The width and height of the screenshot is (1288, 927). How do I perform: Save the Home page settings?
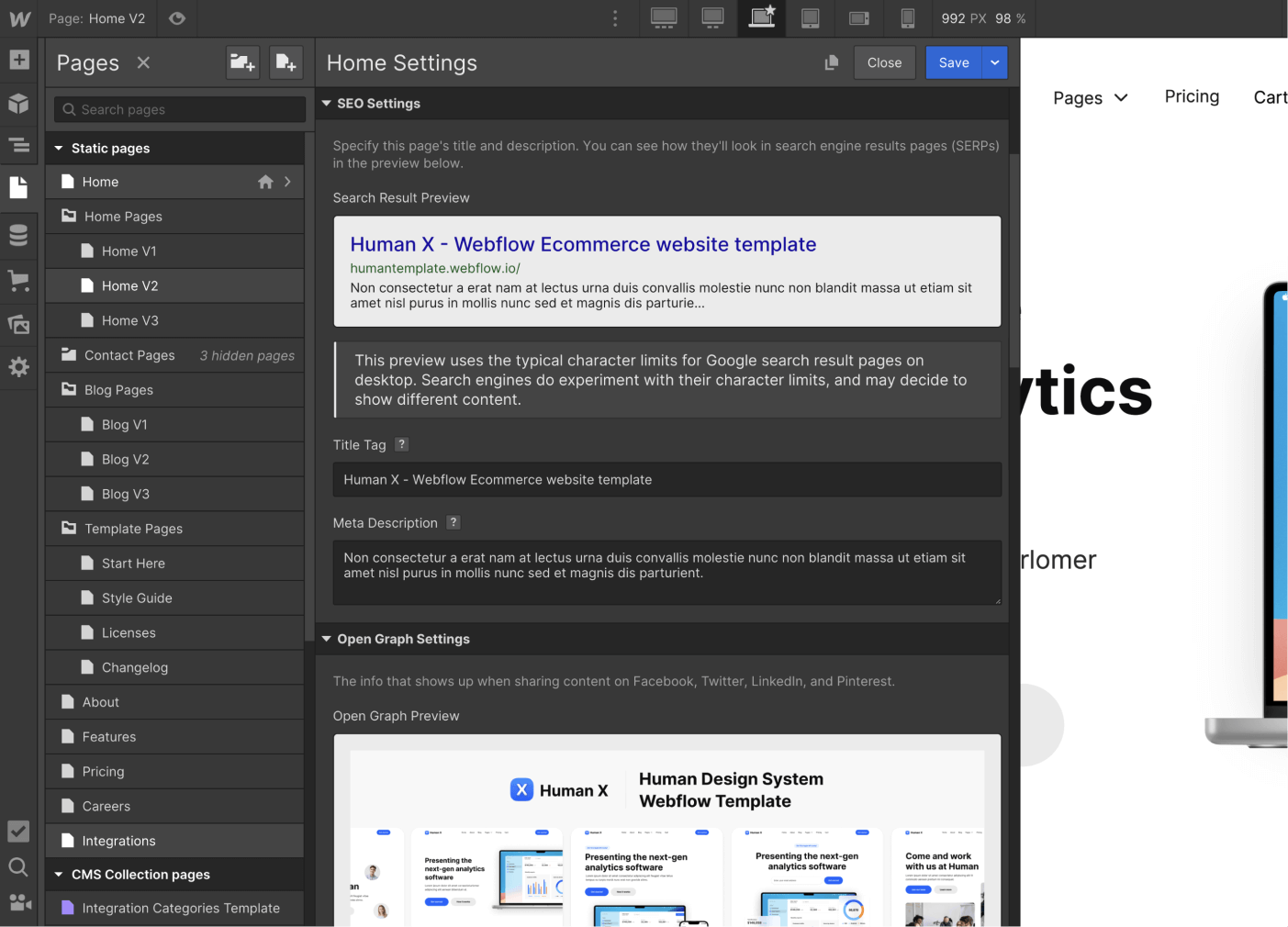(954, 62)
